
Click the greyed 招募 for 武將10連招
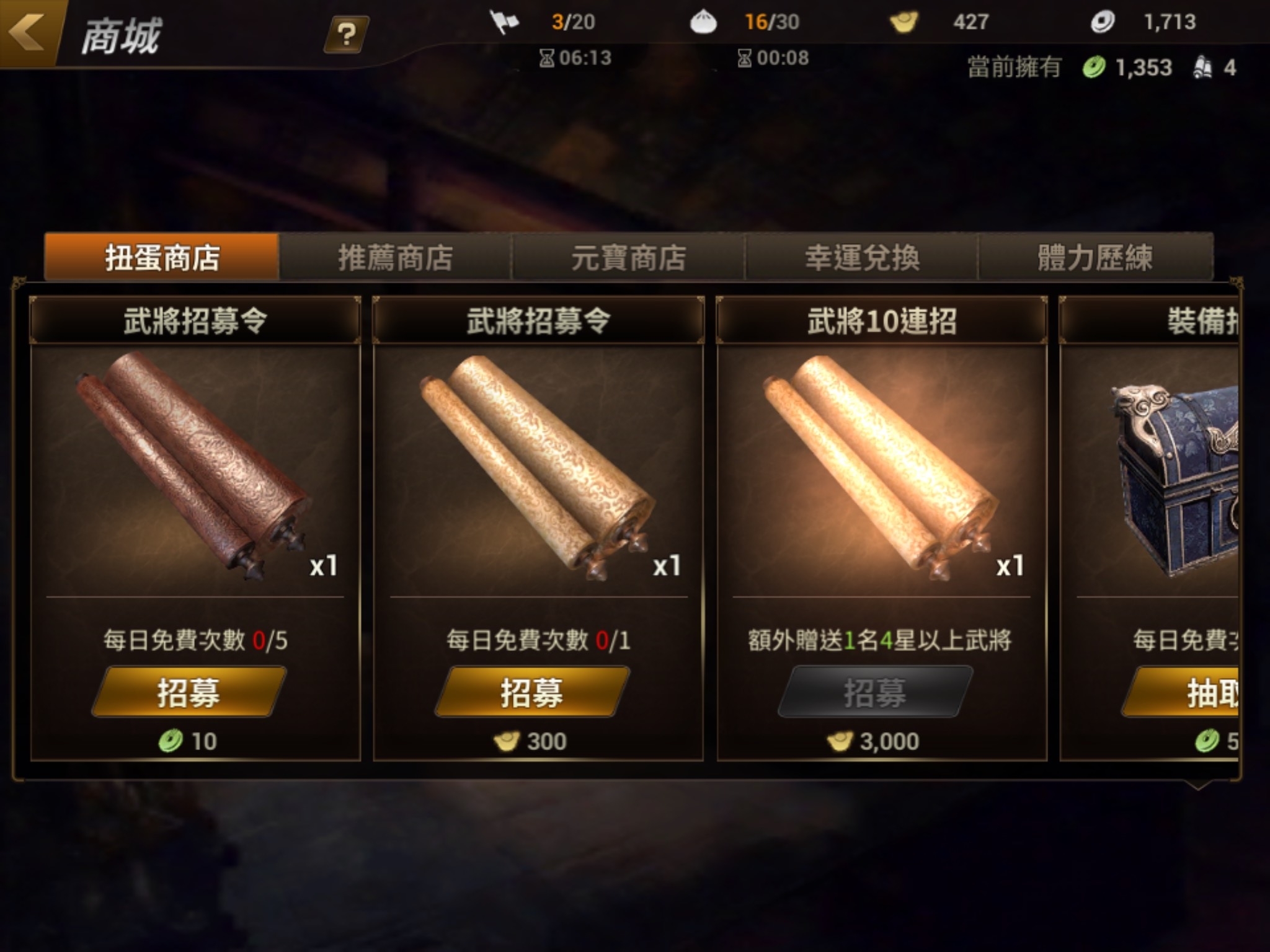click(x=875, y=692)
